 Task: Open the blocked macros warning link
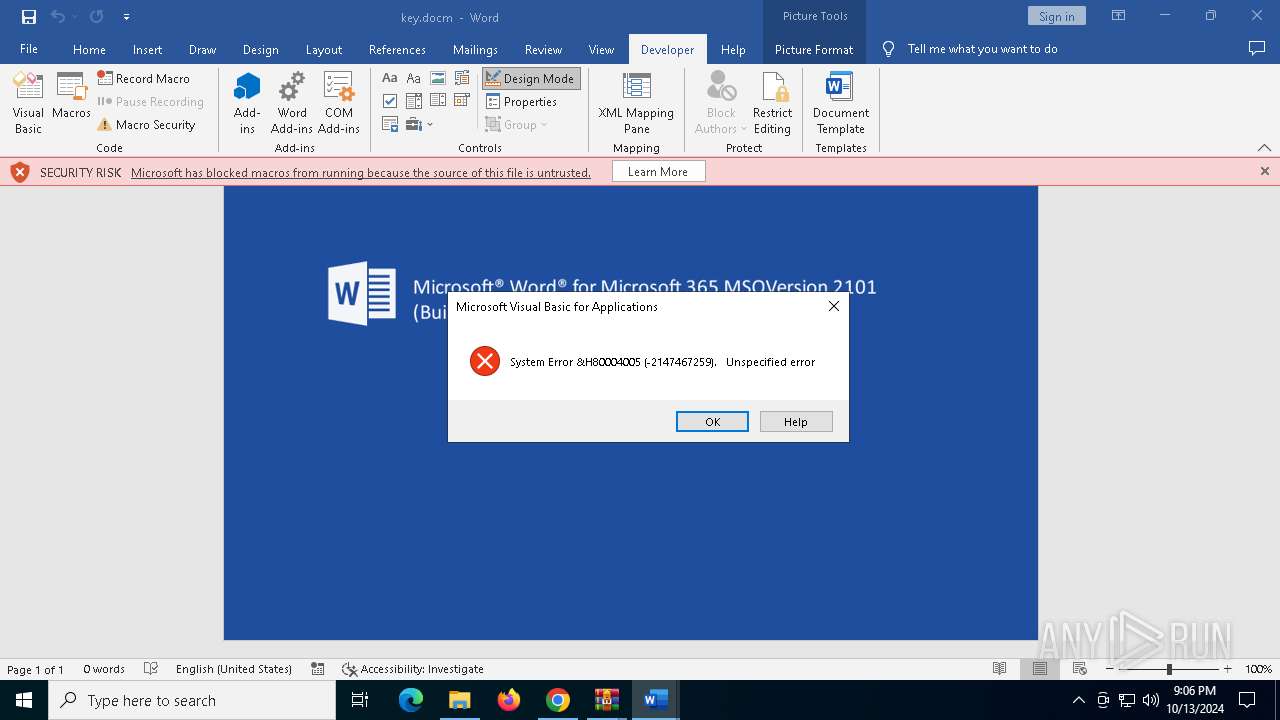coord(361,172)
